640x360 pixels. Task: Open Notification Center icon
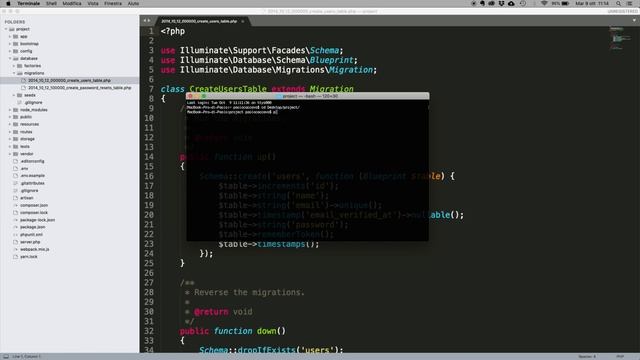point(630,3)
